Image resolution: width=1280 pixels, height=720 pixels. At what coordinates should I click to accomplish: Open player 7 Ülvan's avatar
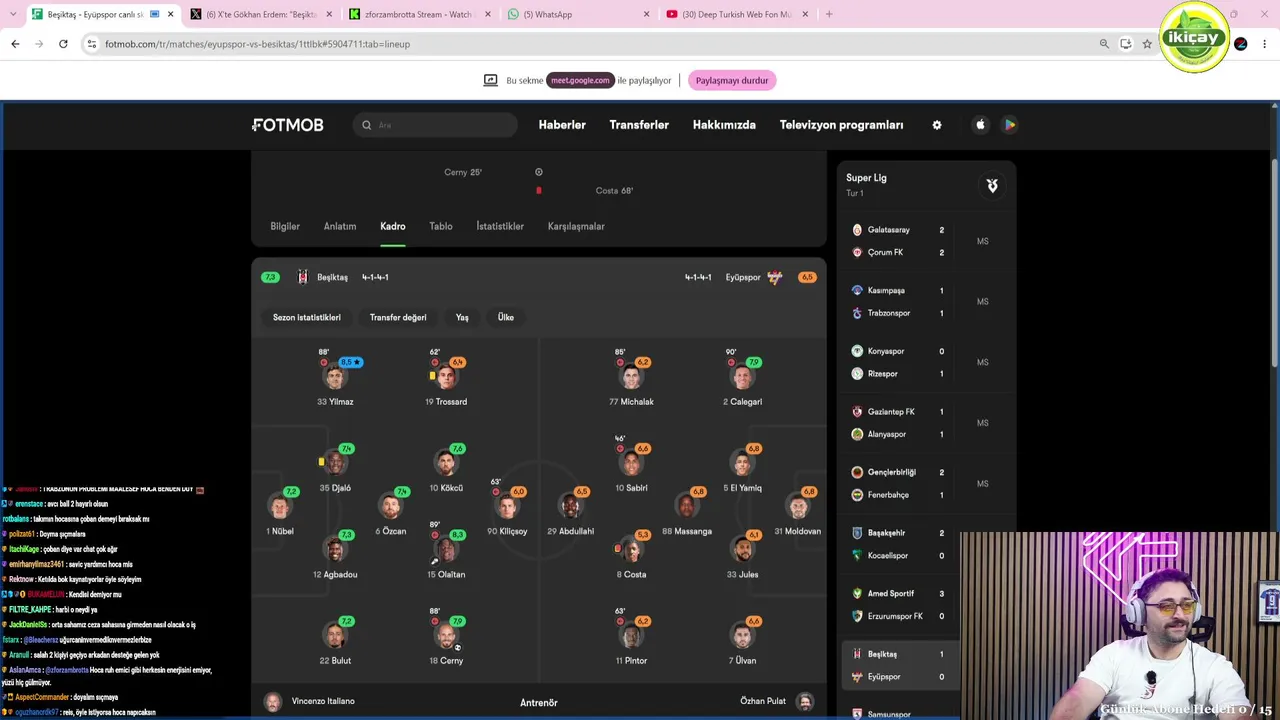pos(742,636)
